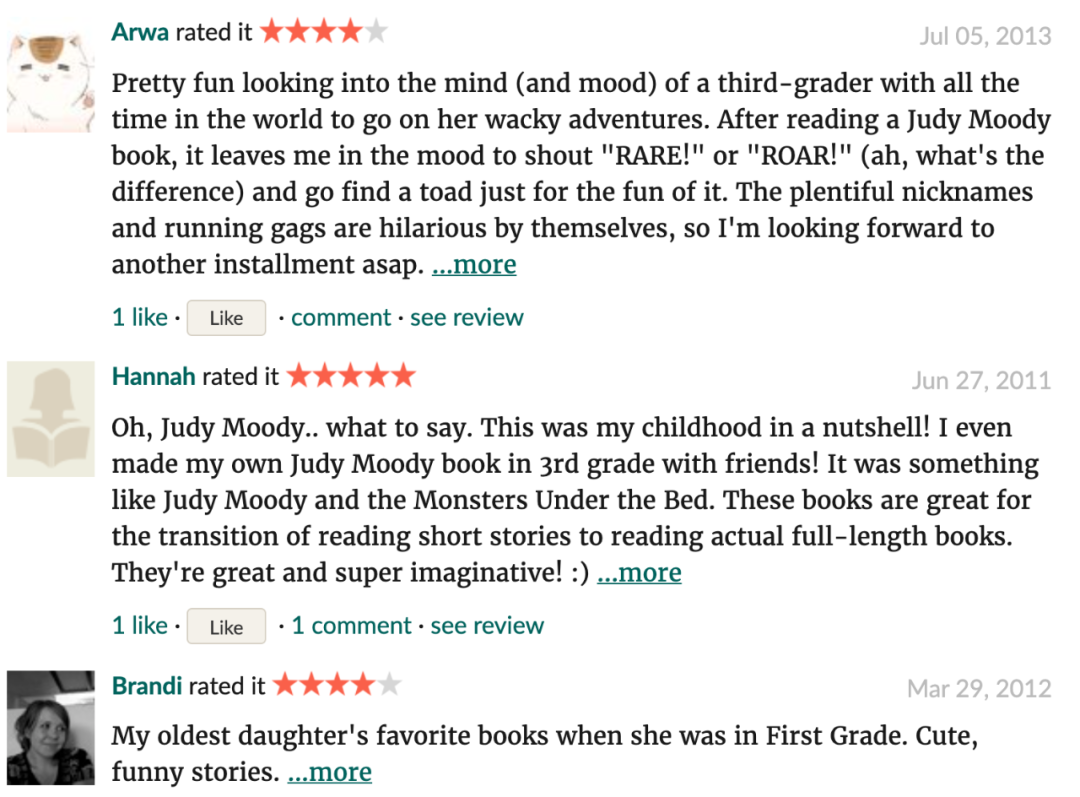The height and width of the screenshot is (797, 1080).
Task: Like Arwa's review
Action: pos(226,318)
